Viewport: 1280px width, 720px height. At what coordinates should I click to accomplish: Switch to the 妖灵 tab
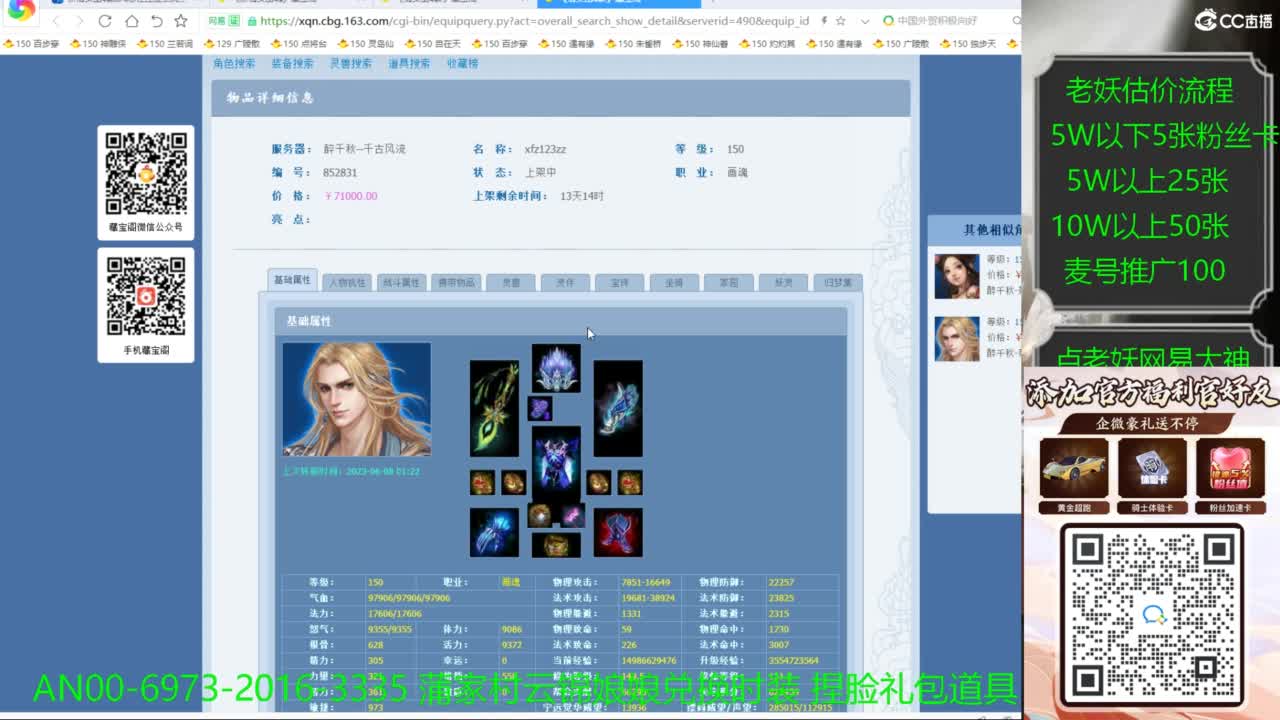point(783,282)
